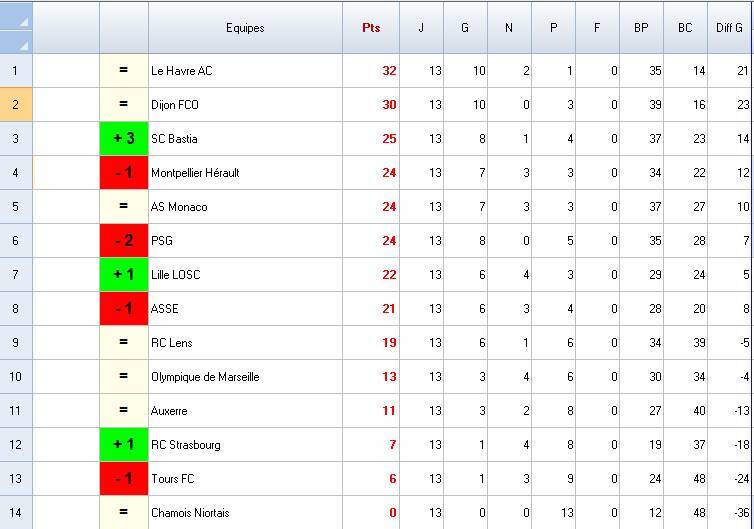Select the Diff G column header
The height and width of the screenshot is (529, 754).
[x=729, y=28]
